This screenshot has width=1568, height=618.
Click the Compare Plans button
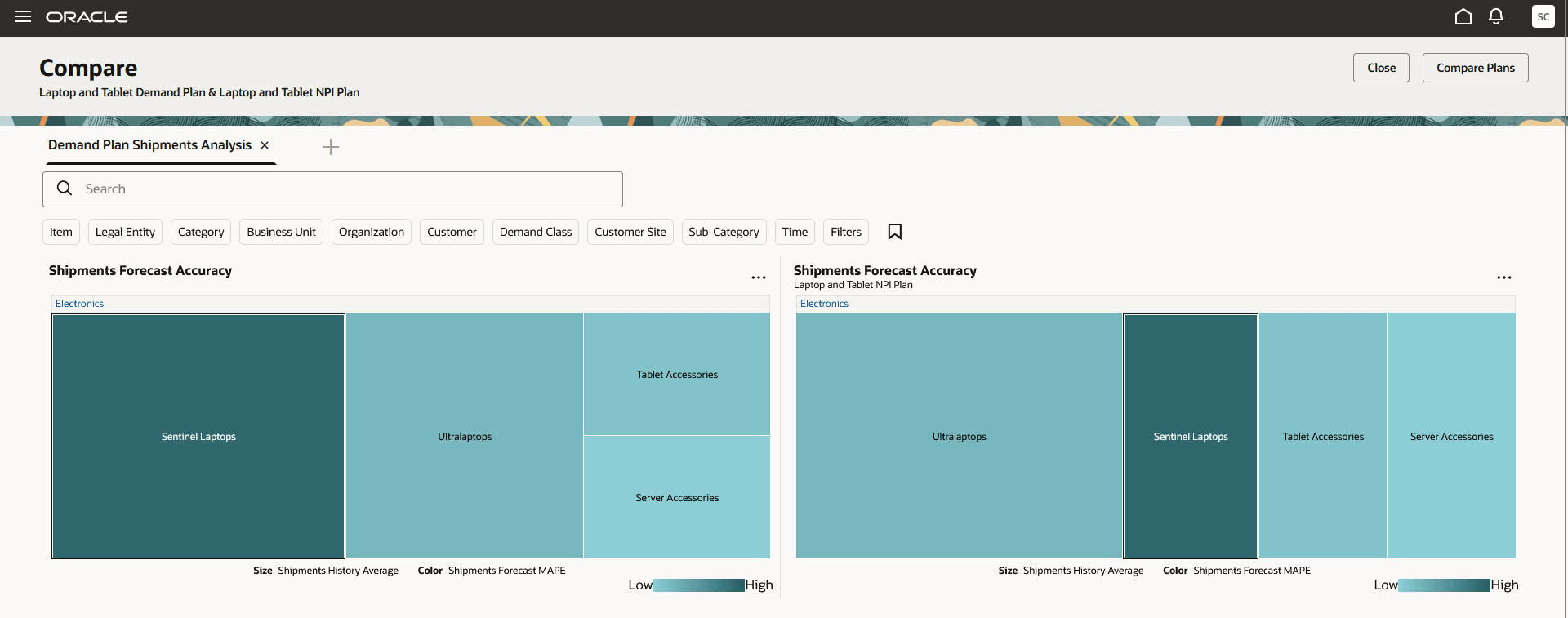1475,68
